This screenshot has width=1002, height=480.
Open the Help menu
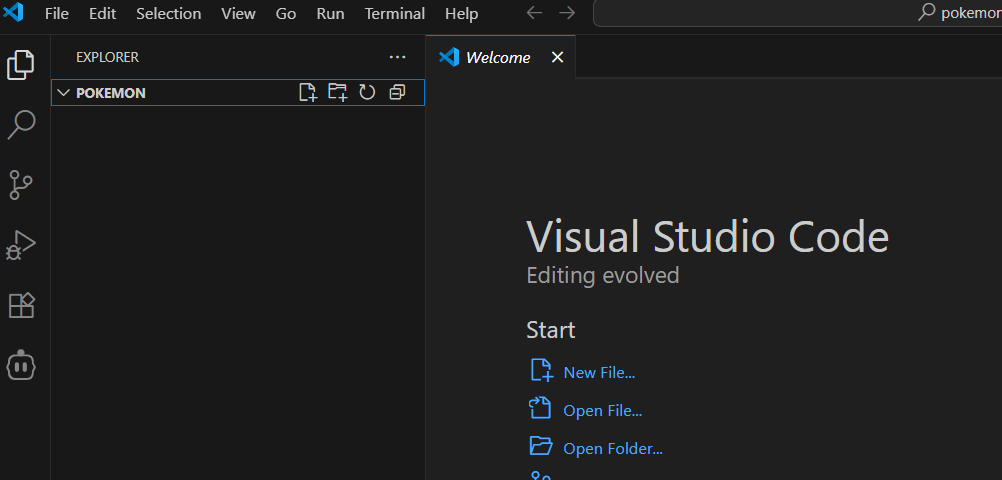pyautogui.click(x=461, y=13)
